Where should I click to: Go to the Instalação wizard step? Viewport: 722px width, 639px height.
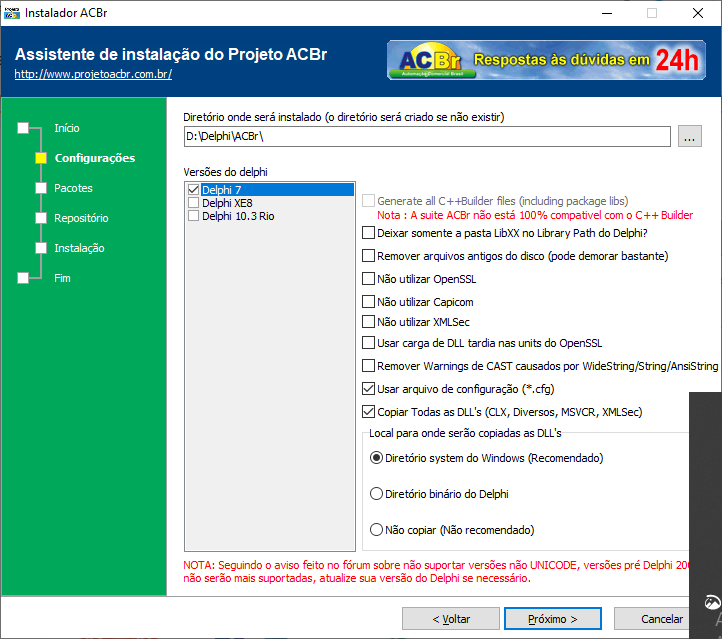(79, 248)
